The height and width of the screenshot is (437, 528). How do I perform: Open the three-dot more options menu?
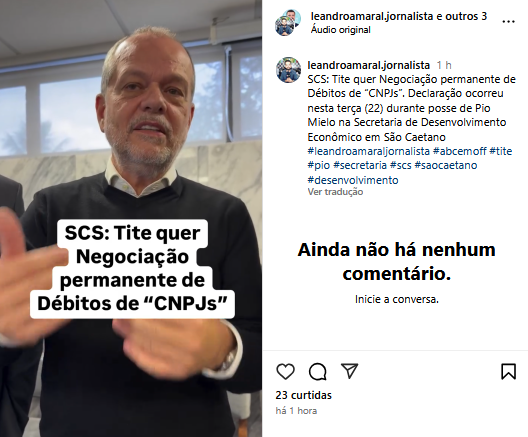[x=508, y=22]
